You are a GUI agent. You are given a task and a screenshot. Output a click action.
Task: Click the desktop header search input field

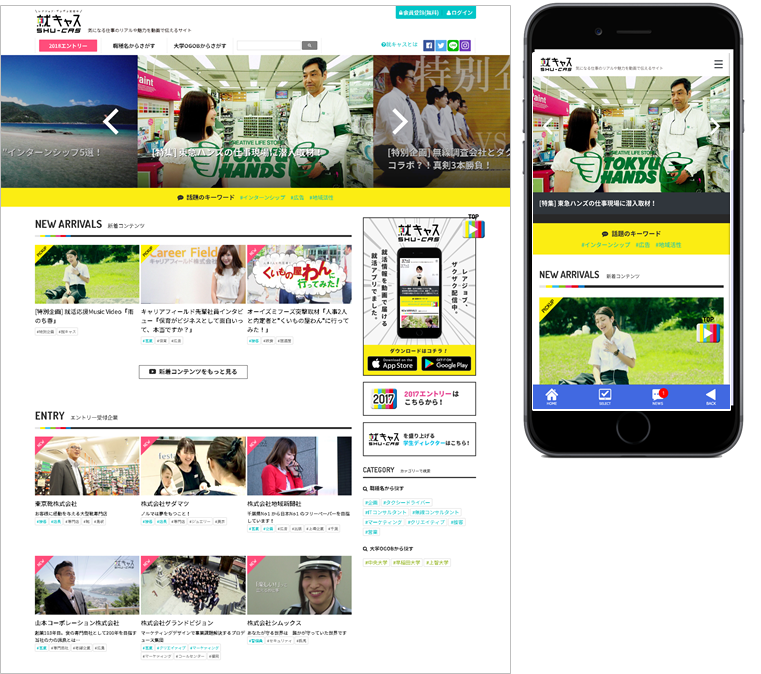click(x=268, y=45)
